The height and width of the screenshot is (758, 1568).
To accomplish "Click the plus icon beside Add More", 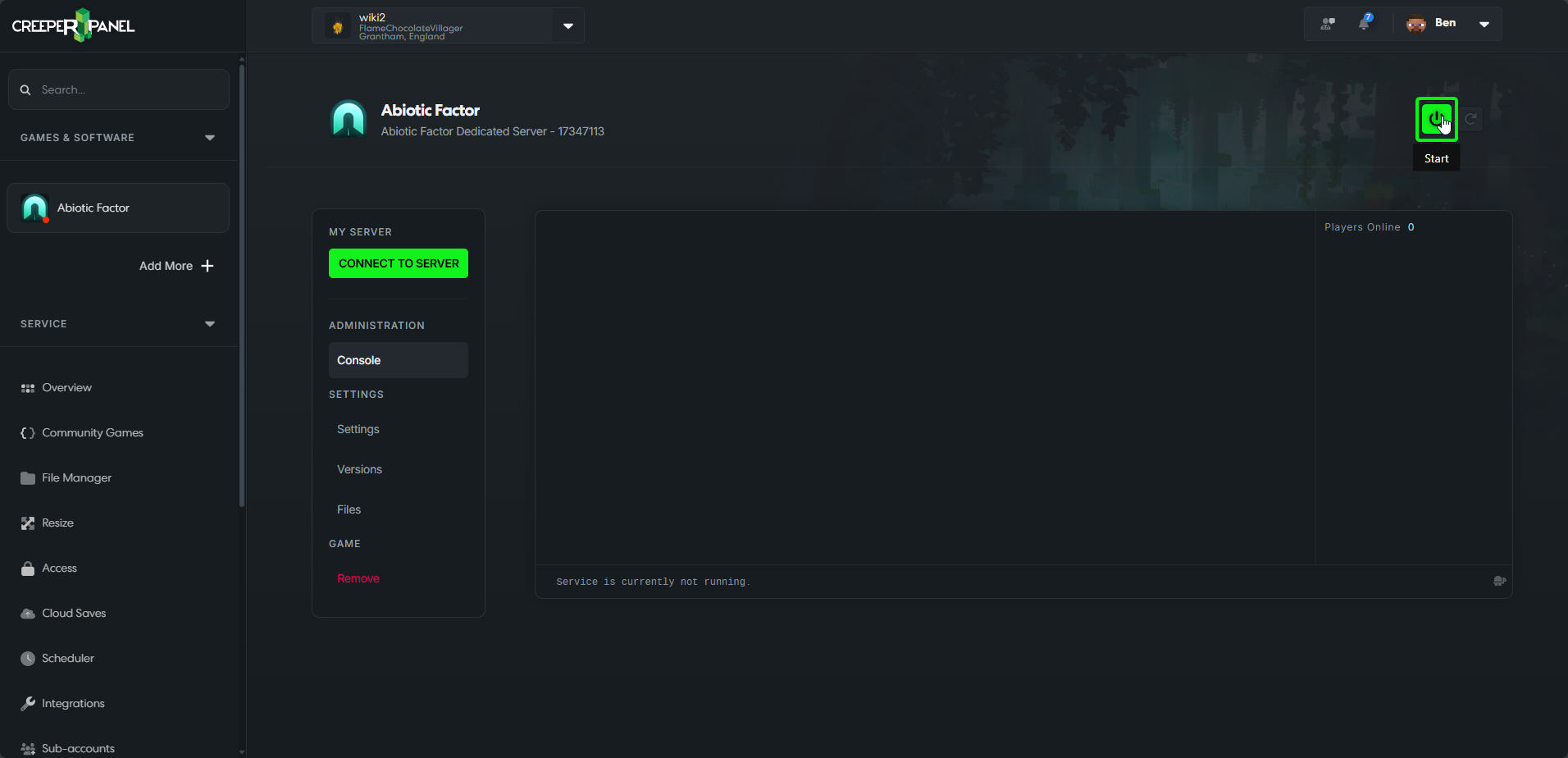I will coord(207,266).
